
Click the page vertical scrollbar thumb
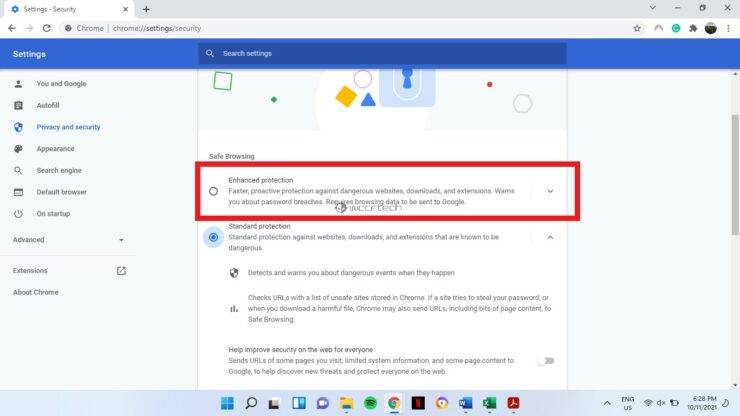[x=735, y=175]
